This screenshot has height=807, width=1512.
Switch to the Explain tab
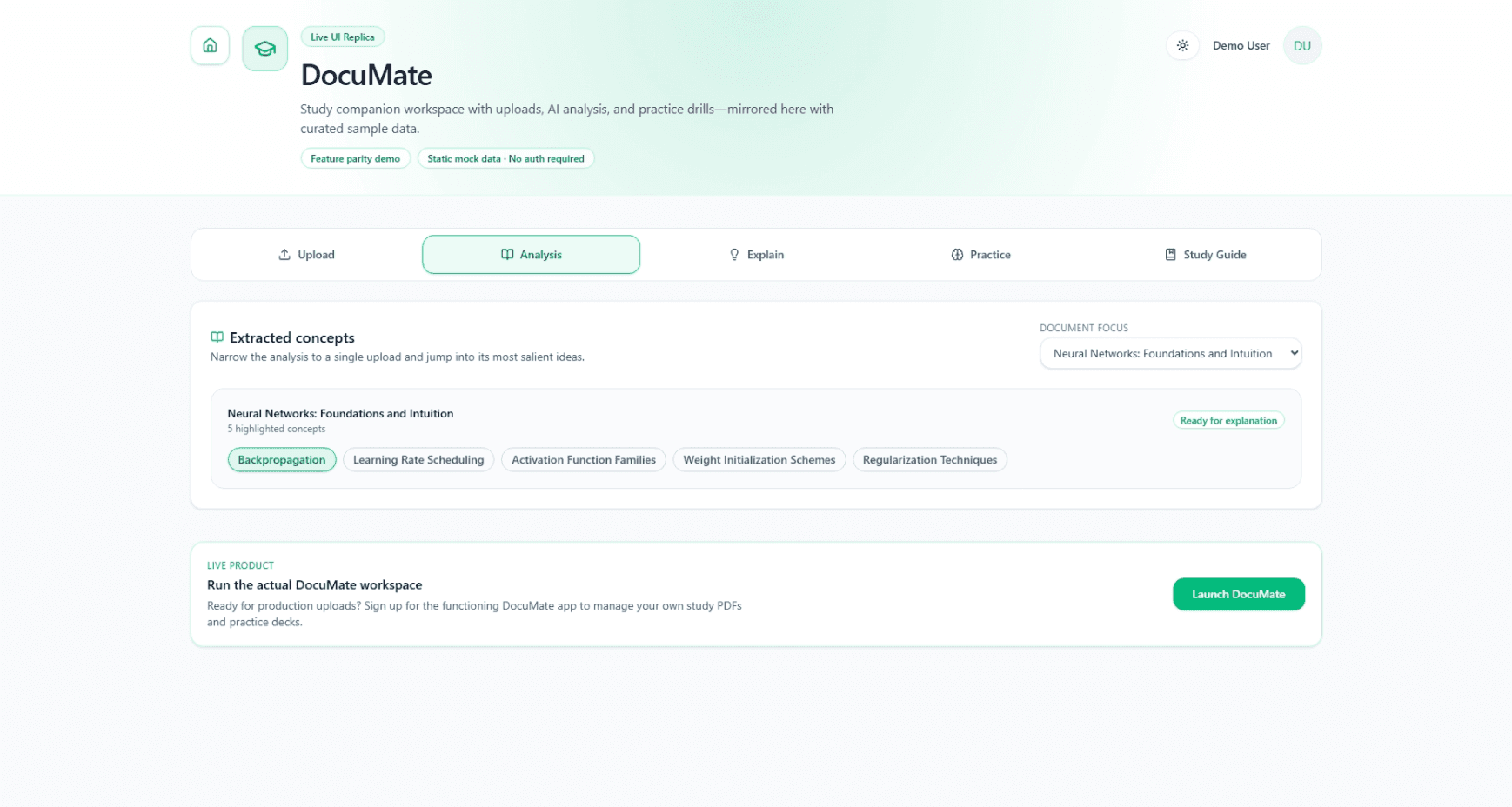coord(757,254)
